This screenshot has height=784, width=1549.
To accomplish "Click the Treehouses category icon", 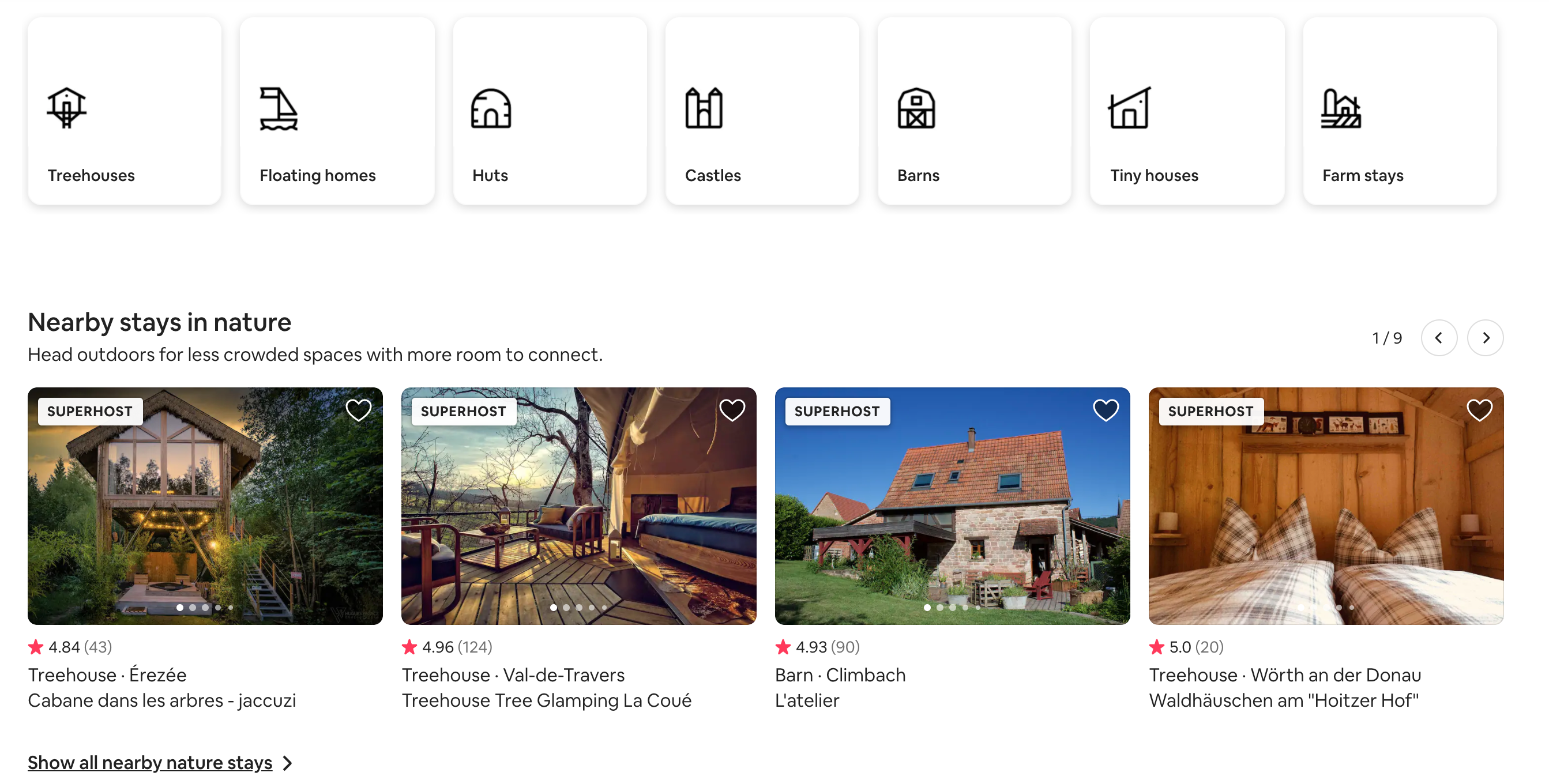I will click(67, 108).
